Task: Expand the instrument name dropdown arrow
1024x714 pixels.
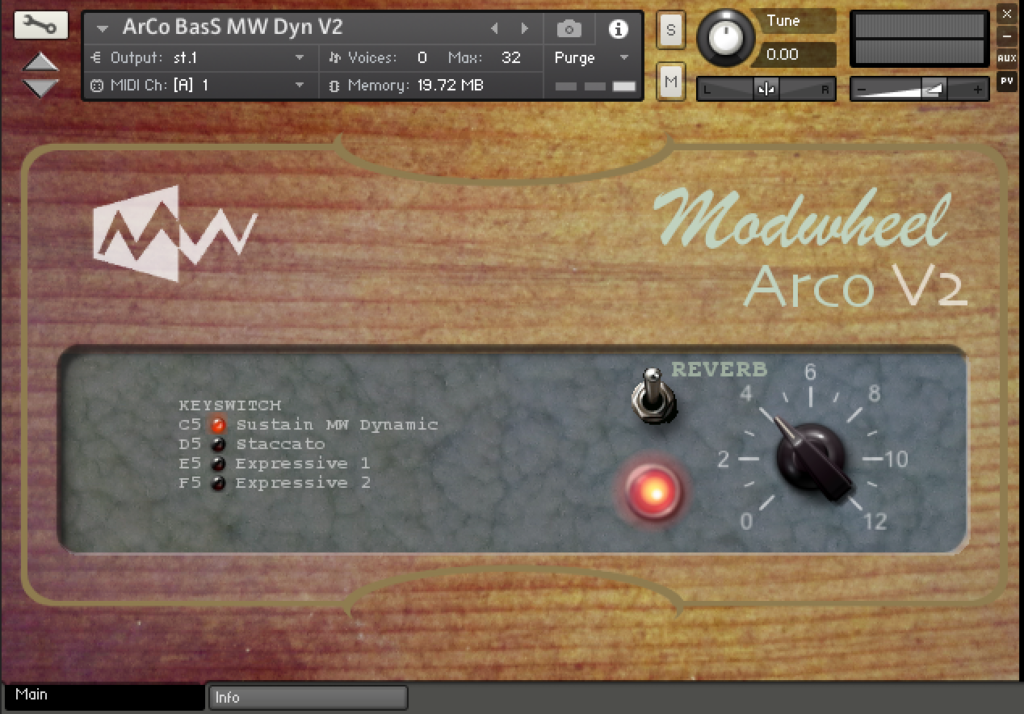Action: 102,28
